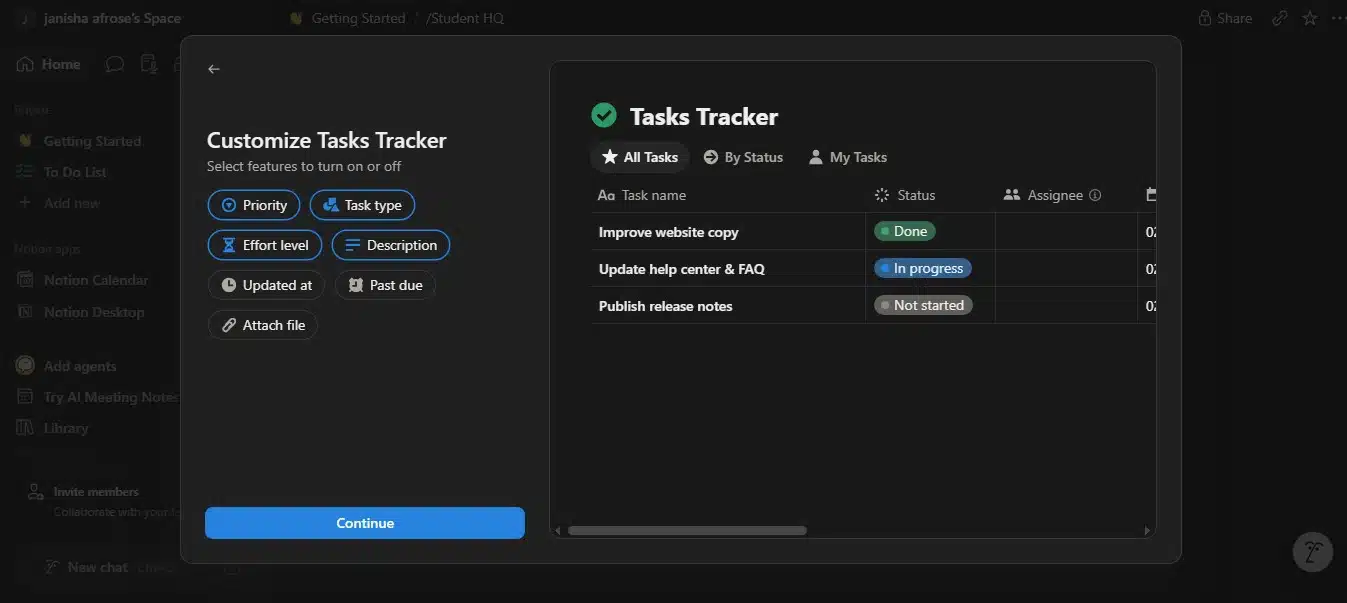Toggle the Priority feature chip

[254, 205]
